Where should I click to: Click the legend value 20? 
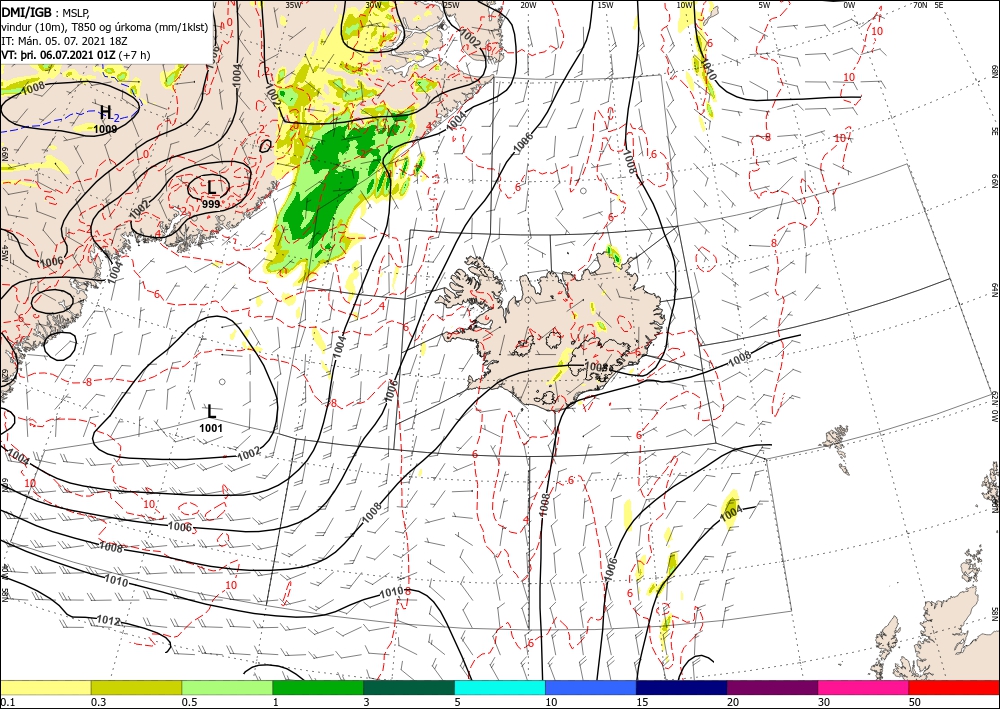(733, 702)
